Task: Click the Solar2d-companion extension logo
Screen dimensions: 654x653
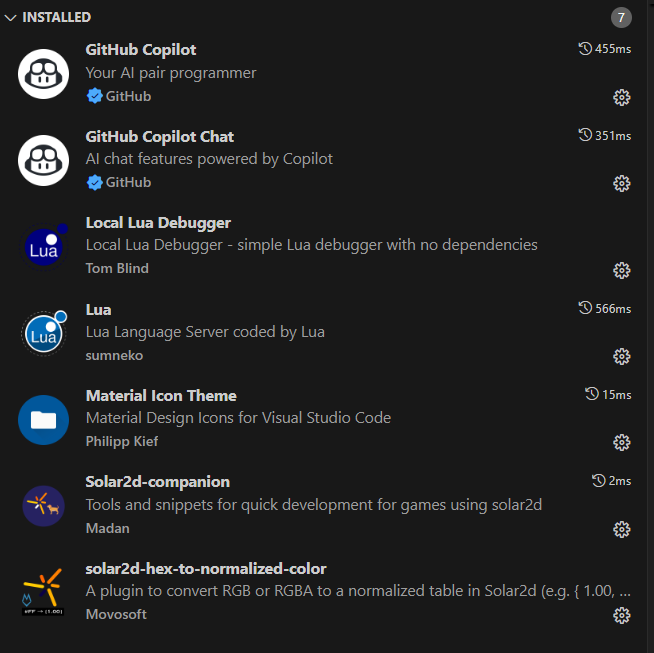Action: tap(43, 506)
